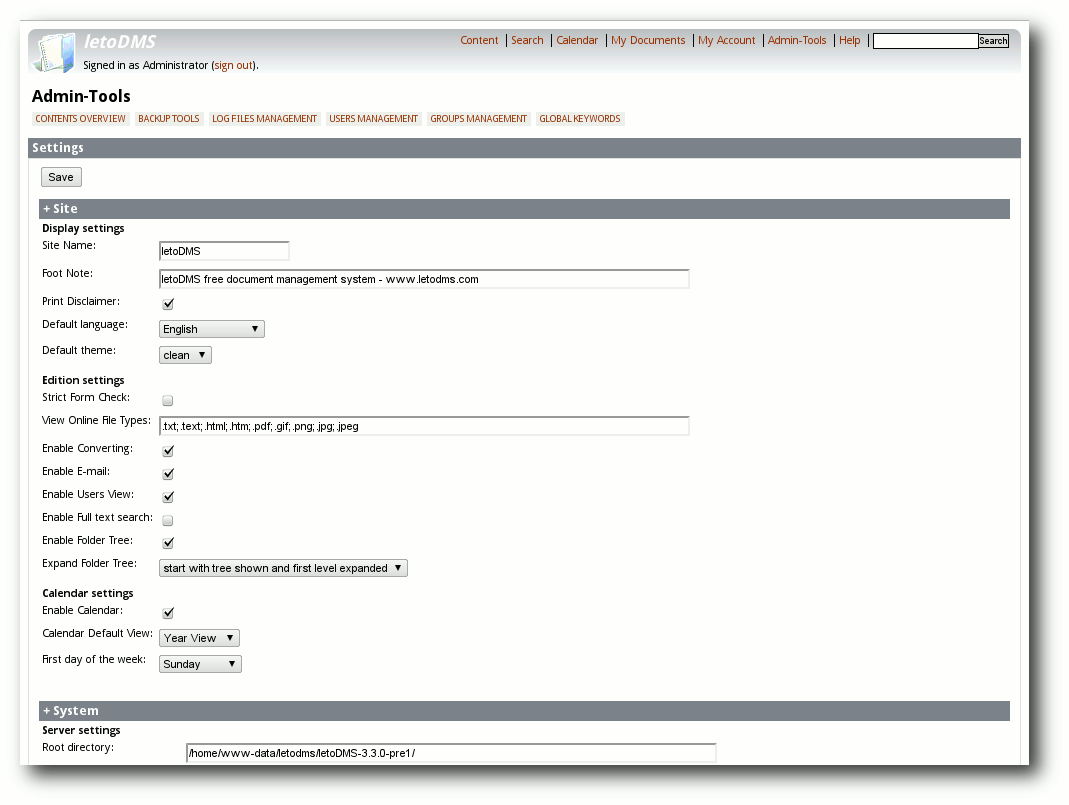Switch to Log Files Management tab
1069x805 pixels.
pos(265,119)
